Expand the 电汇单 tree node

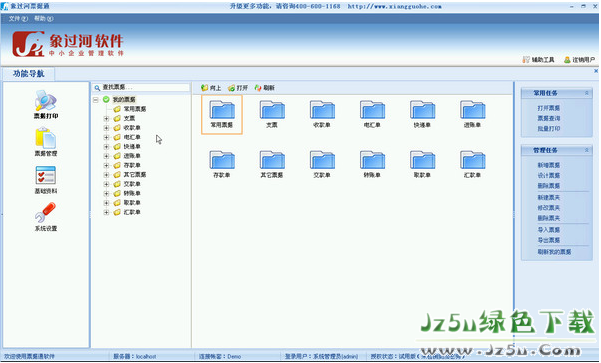click(x=106, y=137)
